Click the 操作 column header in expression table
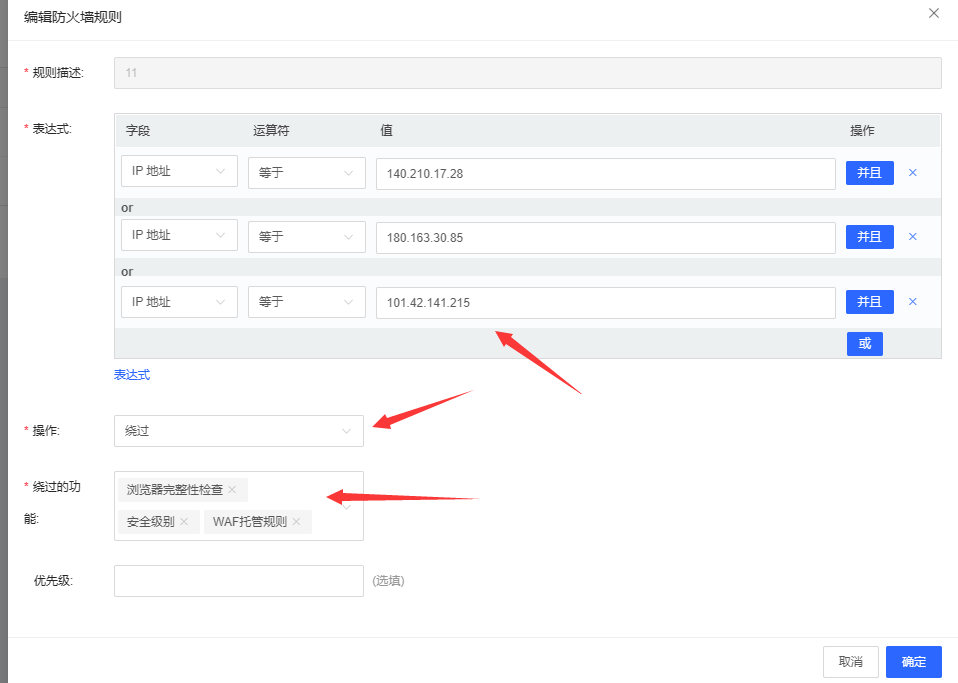The width and height of the screenshot is (958, 683). click(x=862, y=130)
